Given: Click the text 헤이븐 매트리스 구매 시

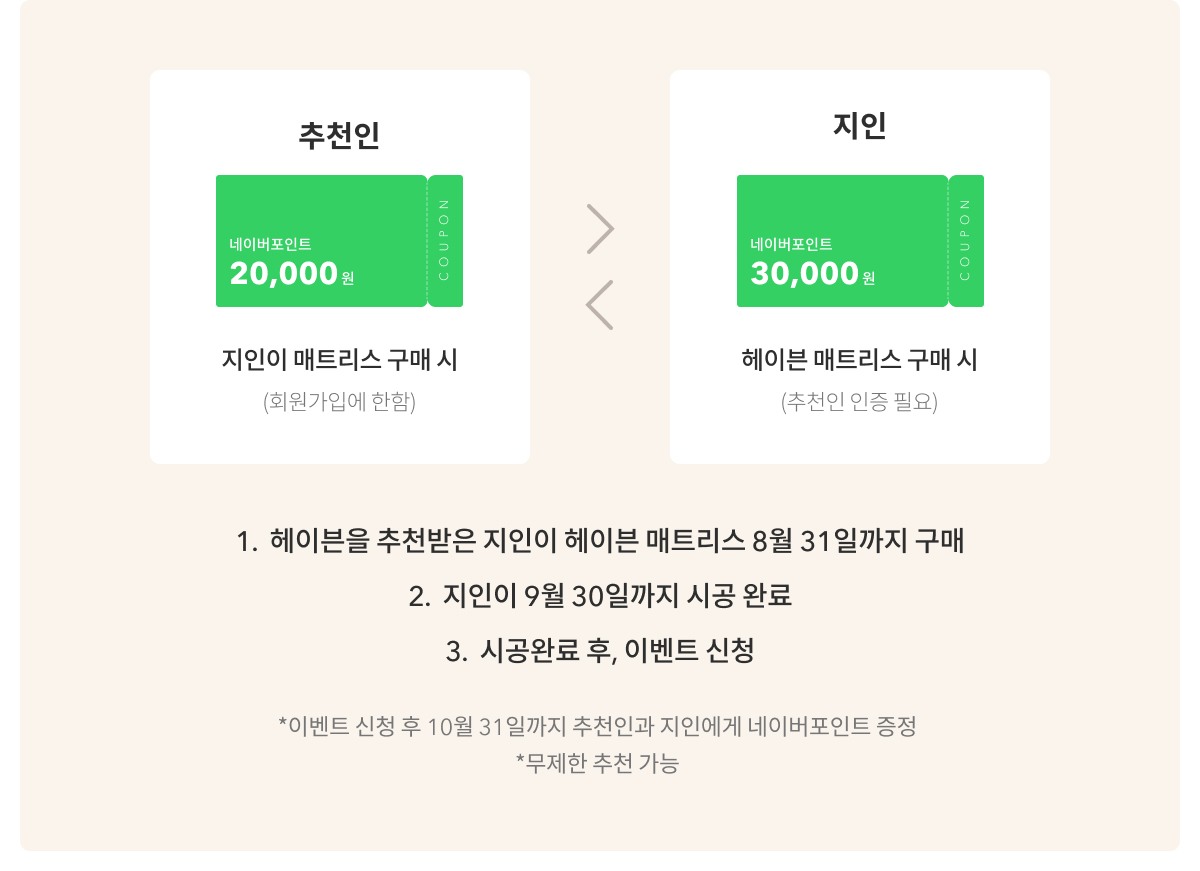Looking at the screenshot, I should pyautogui.click(x=860, y=360).
